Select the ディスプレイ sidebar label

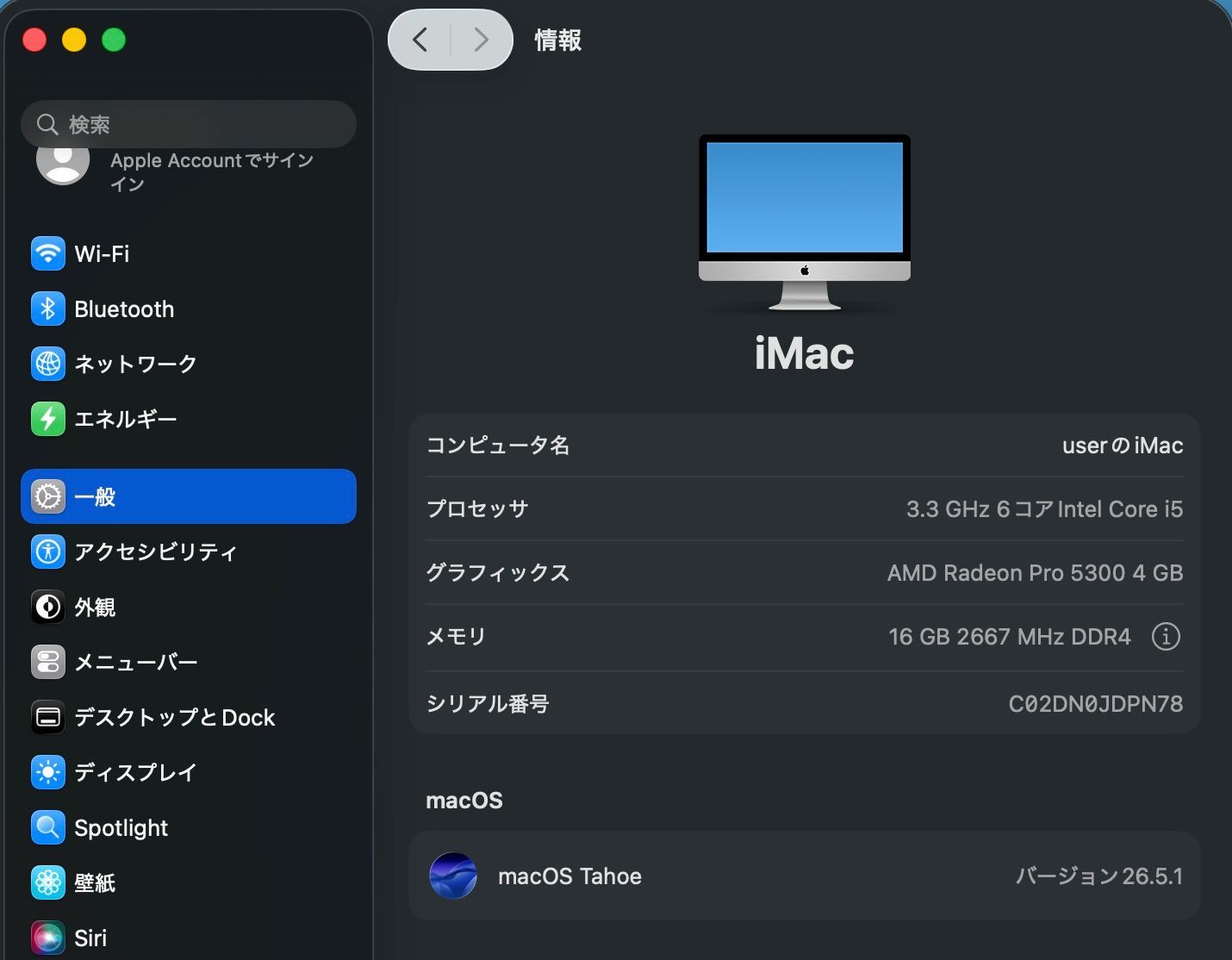pyautogui.click(x=135, y=772)
